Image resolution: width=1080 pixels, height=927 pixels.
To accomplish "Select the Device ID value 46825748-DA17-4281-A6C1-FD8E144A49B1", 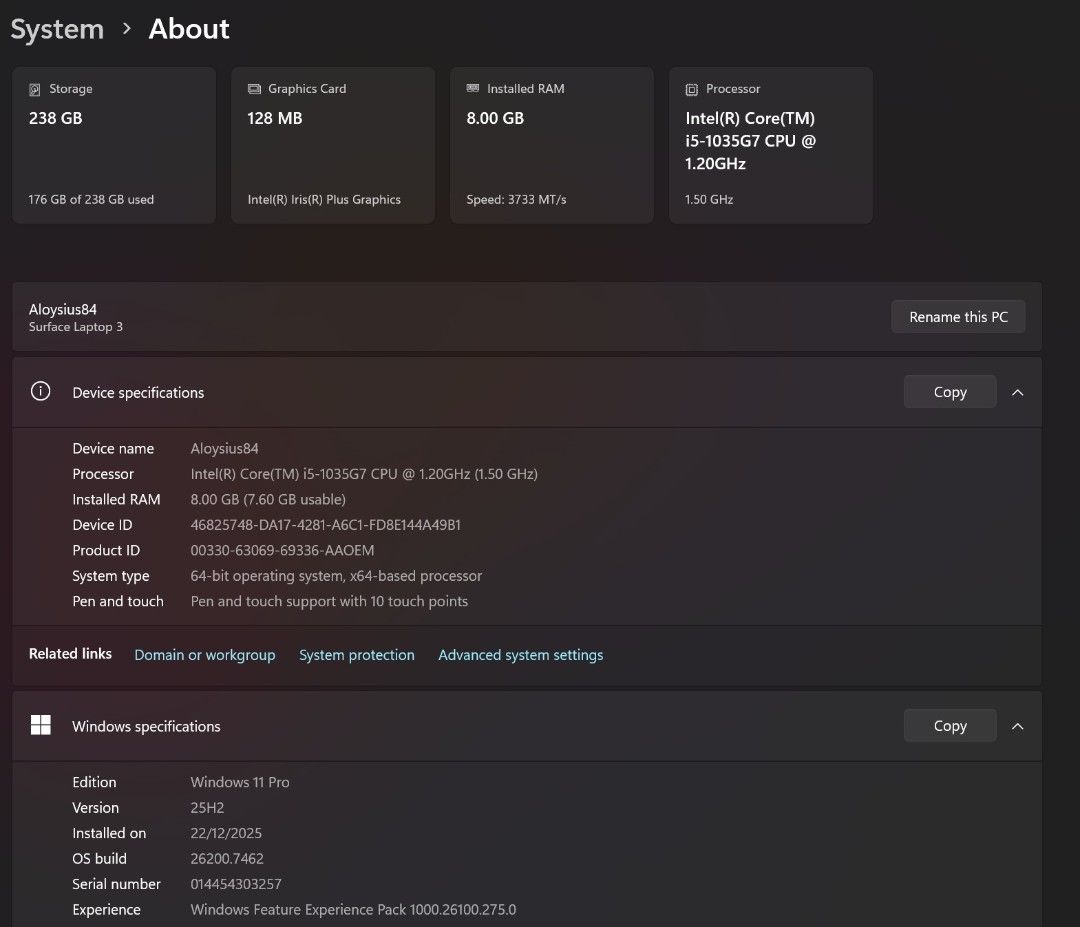I will (x=326, y=525).
